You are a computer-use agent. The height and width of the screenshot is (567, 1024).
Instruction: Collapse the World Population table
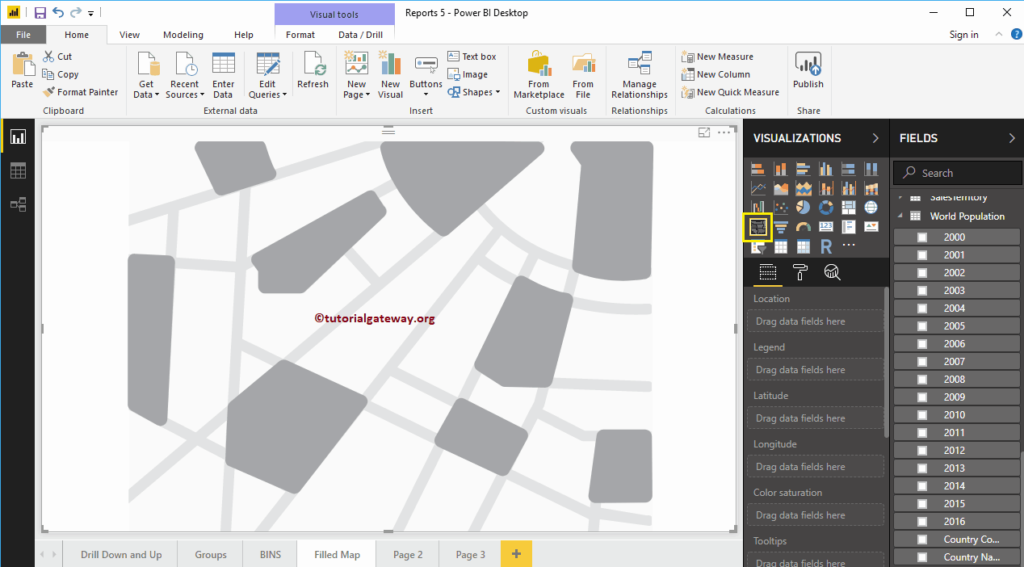click(901, 216)
